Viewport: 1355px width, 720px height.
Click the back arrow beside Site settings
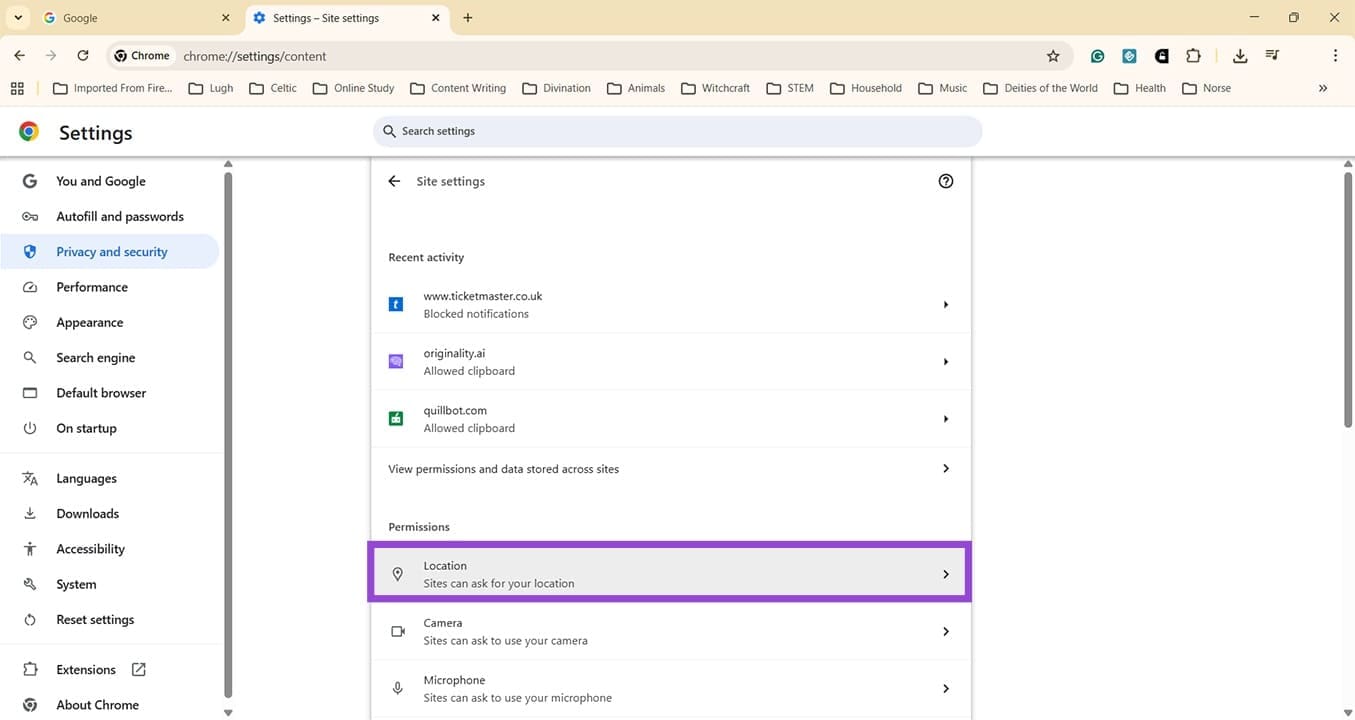tap(394, 181)
